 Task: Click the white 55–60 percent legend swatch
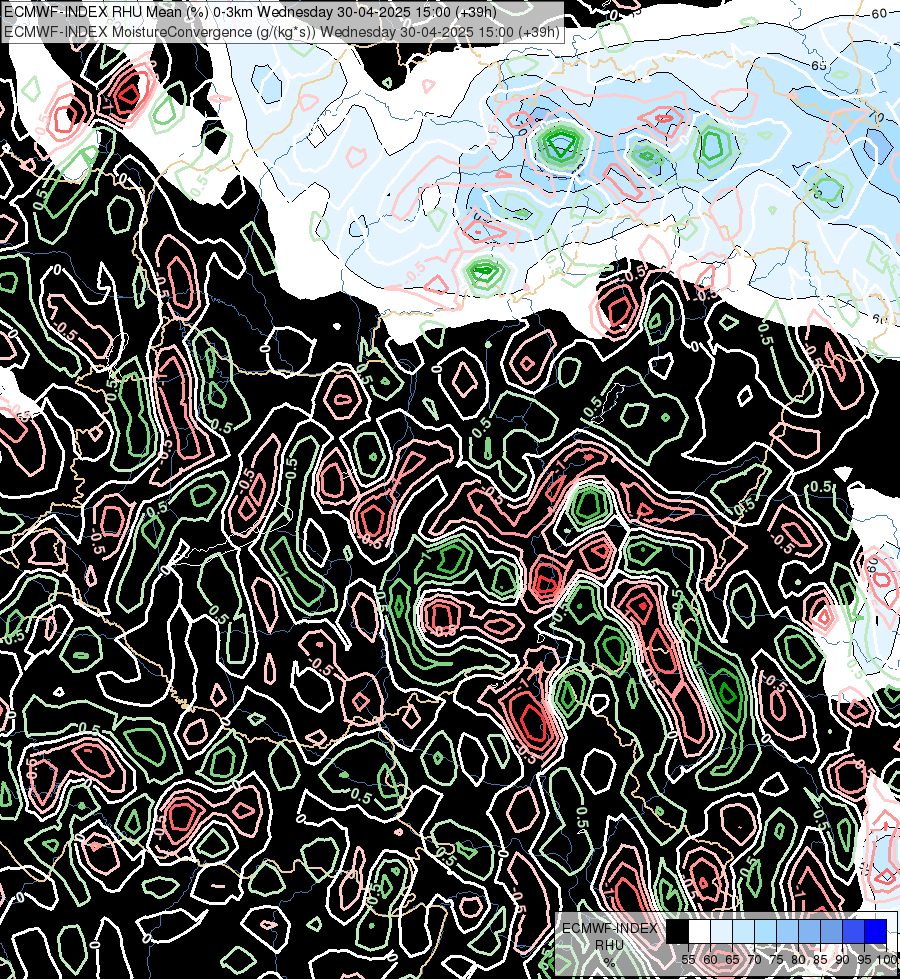point(700,931)
